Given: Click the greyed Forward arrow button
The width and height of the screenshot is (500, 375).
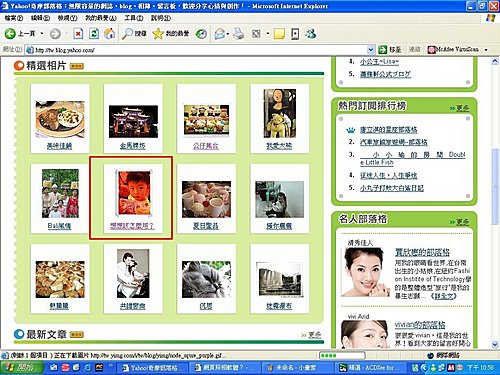Looking at the screenshot, I should pyautogui.click(x=55, y=33).
